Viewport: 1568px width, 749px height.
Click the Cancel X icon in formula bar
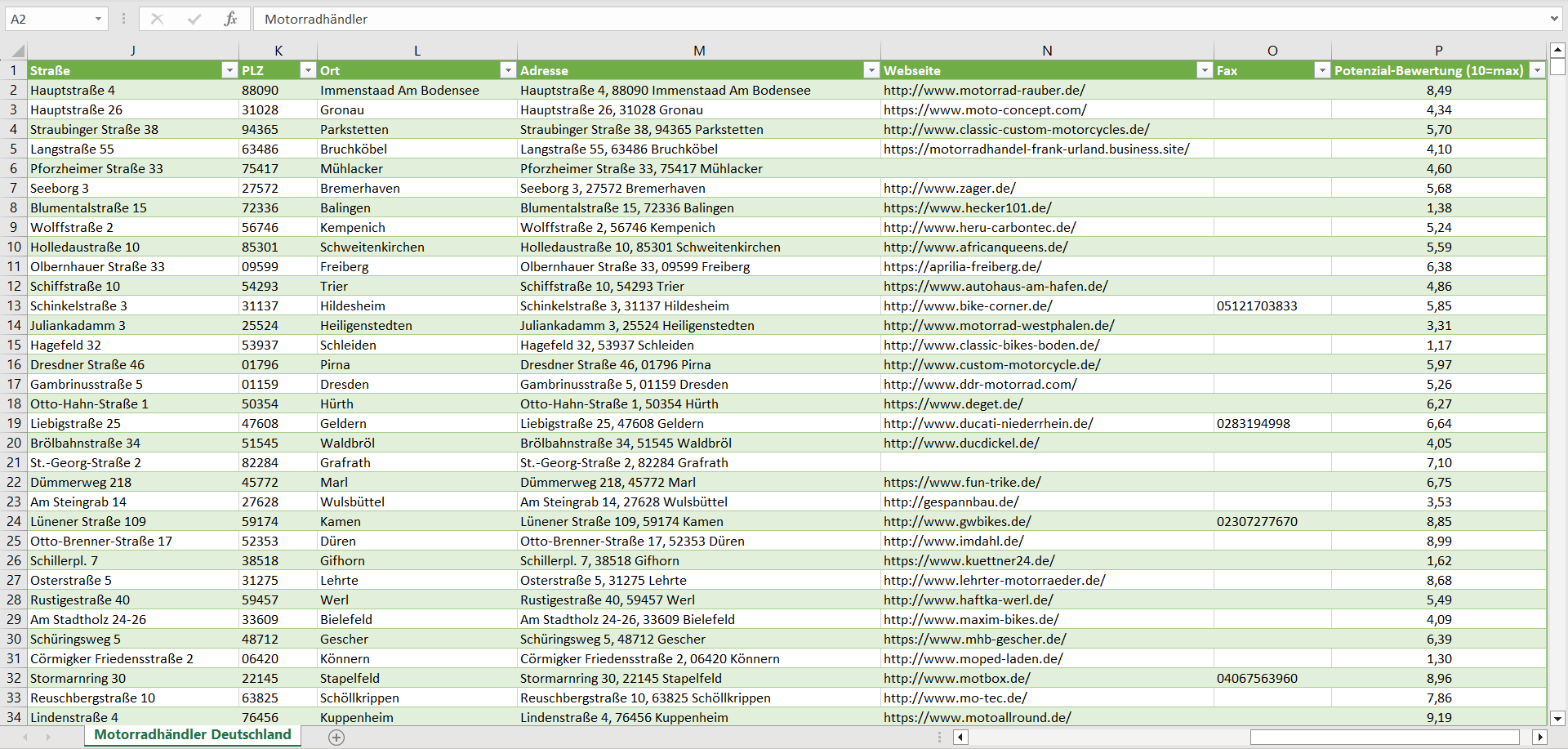tap(157, 19)
